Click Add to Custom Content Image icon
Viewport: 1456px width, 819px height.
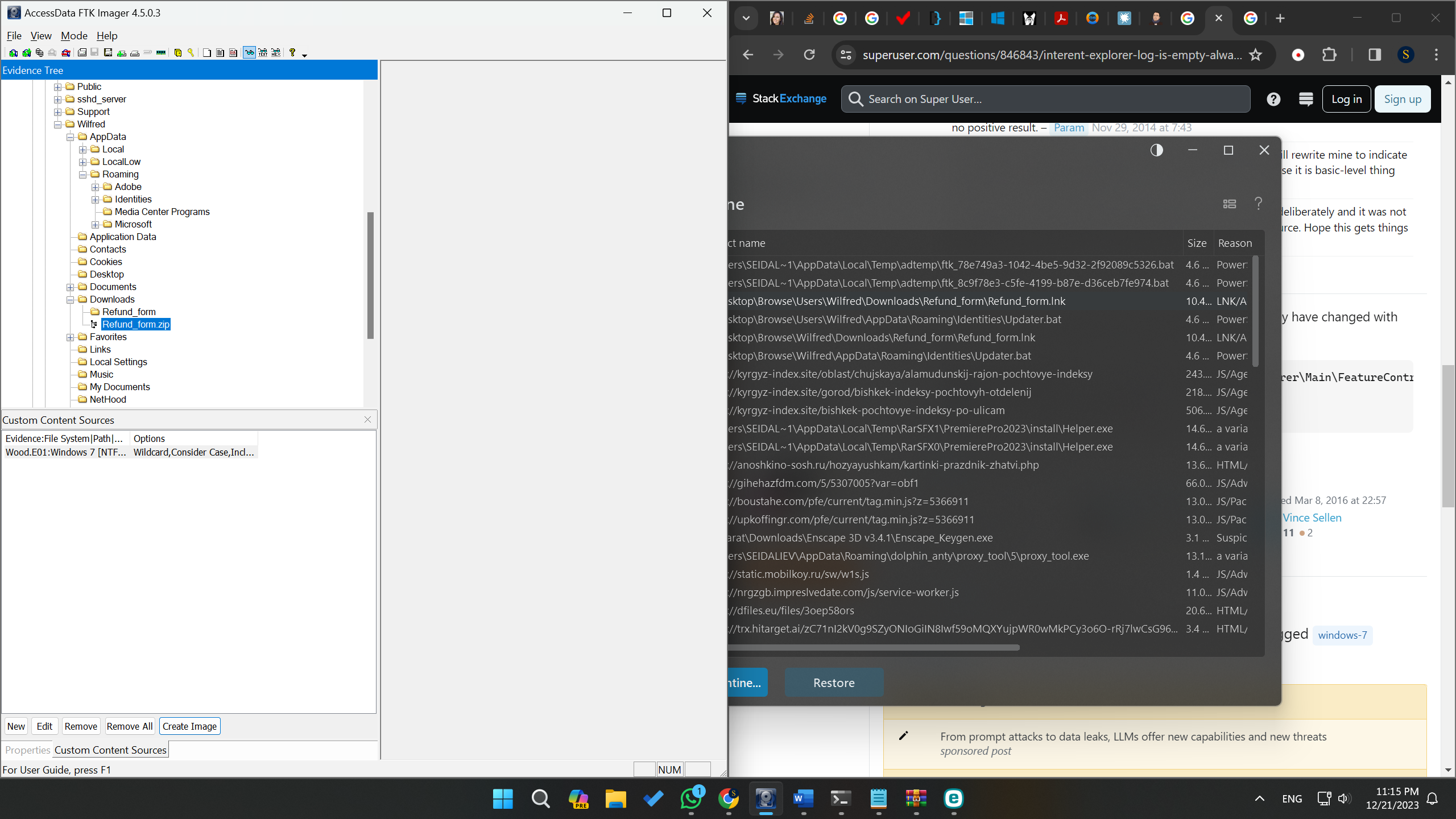point(122,53)
